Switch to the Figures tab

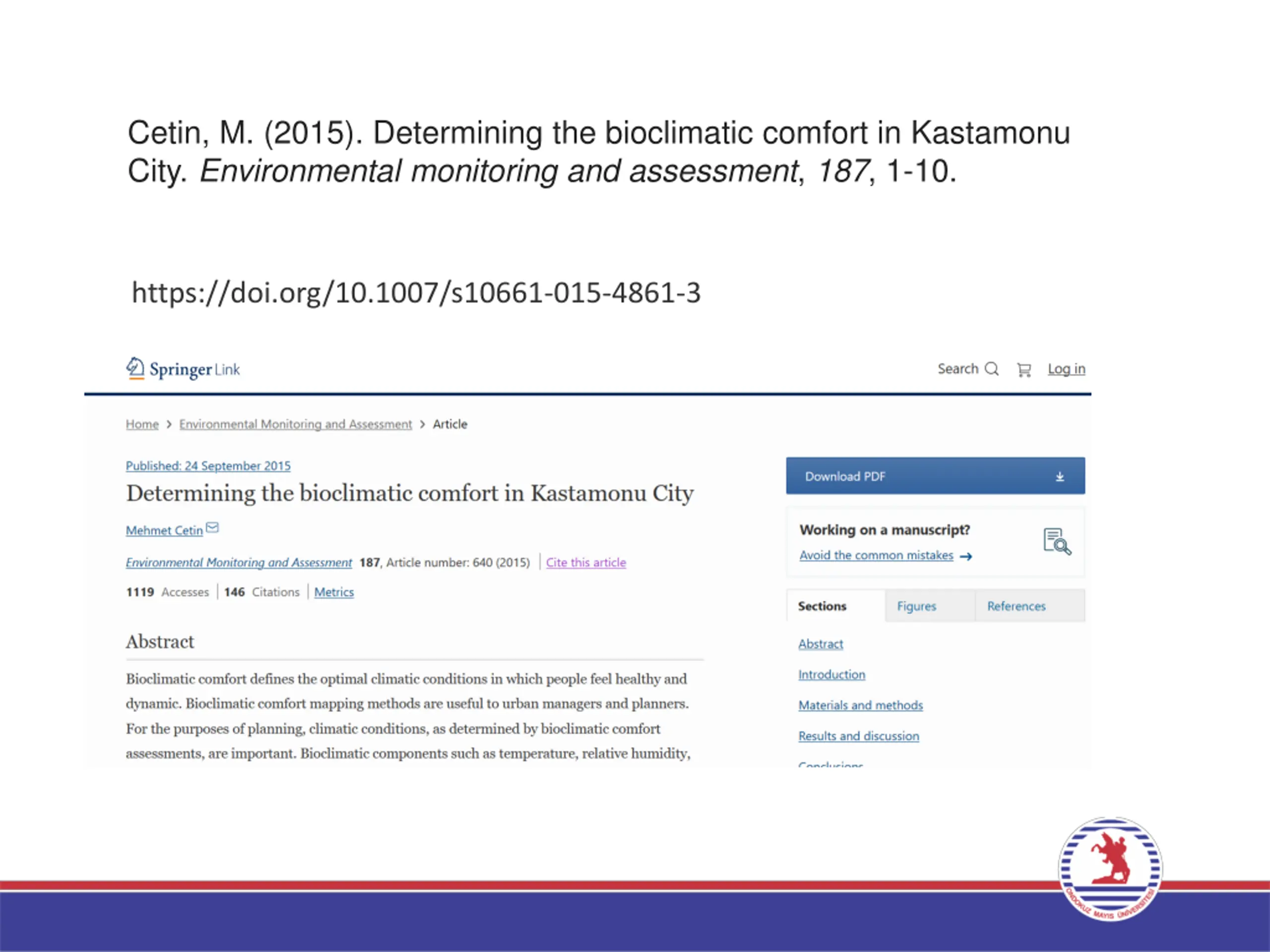(x=930, y=606)
